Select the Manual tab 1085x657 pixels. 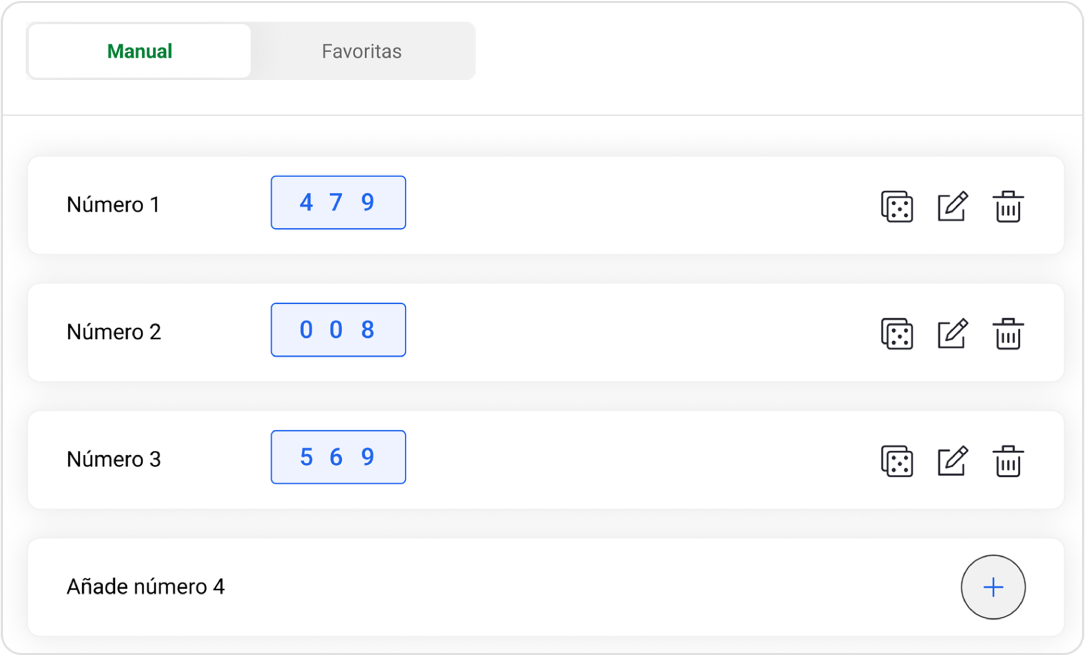point(140,51)
